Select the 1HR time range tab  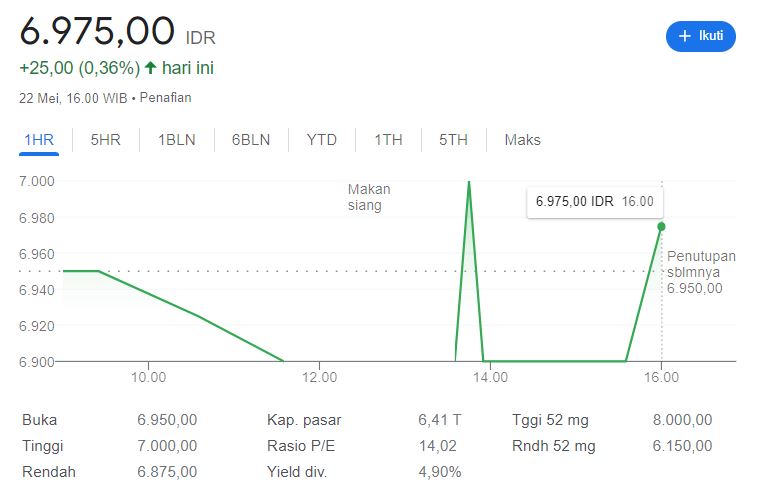[x=39, y=140]
